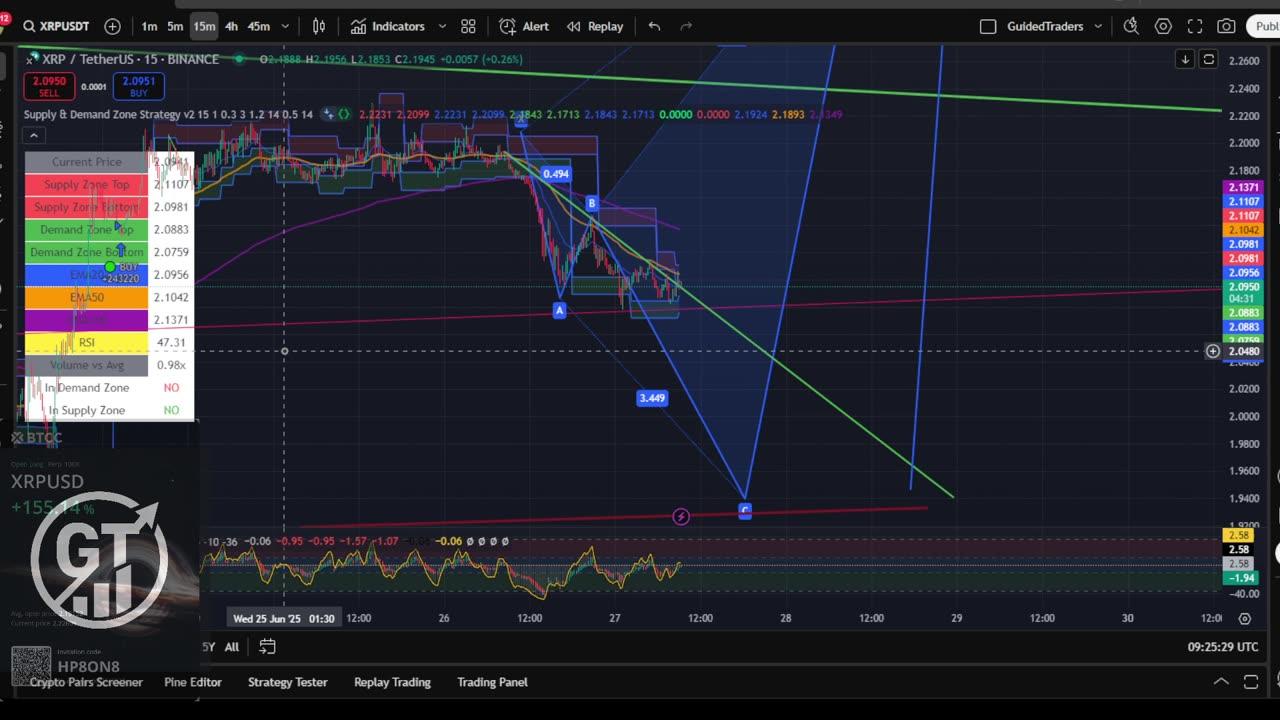The width and height of the screenshot is (1280, 720).
Task: Open the Pine Editor tab
Action: [x=193, y=682]
